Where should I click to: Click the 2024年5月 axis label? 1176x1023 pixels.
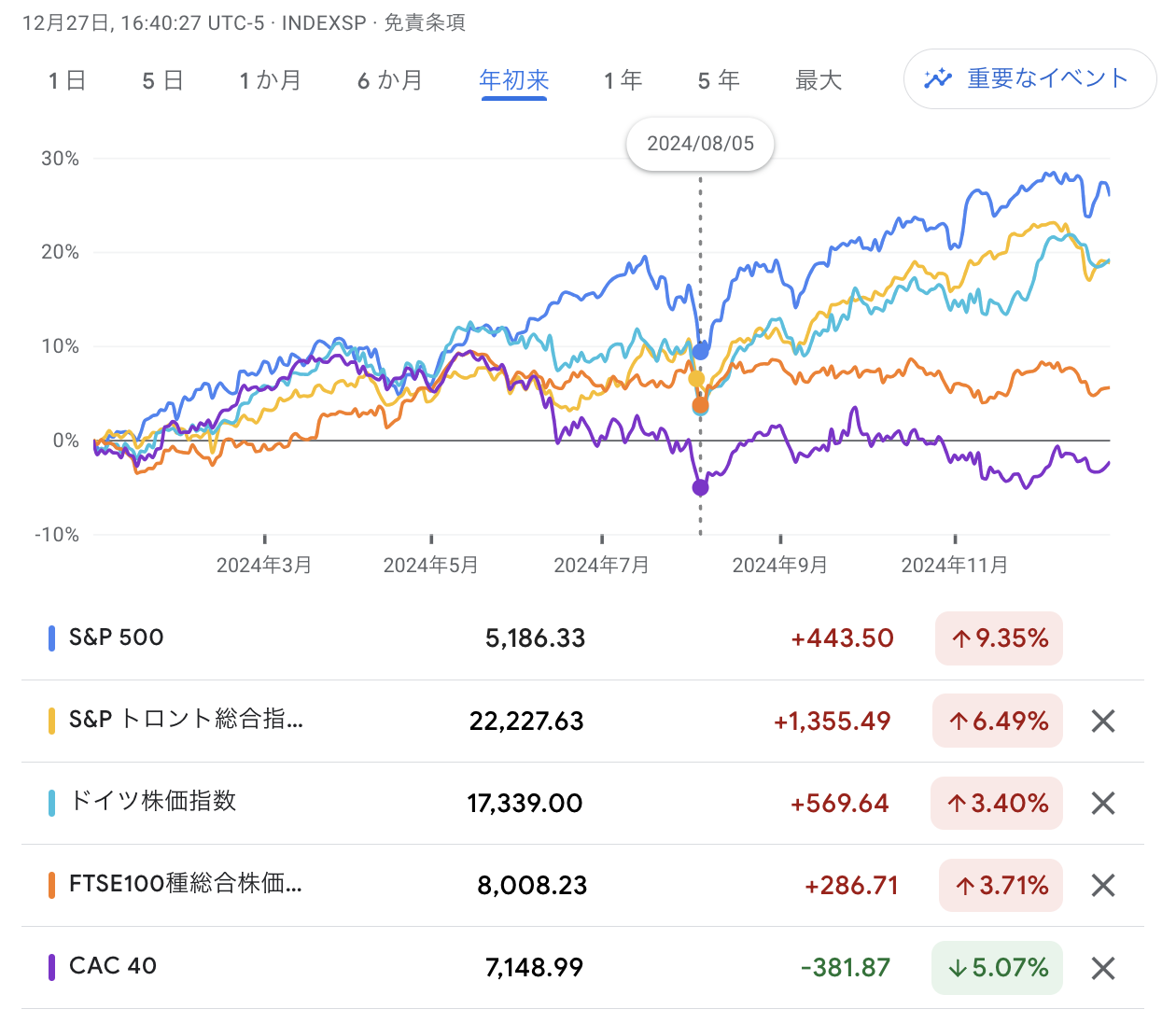431,565
